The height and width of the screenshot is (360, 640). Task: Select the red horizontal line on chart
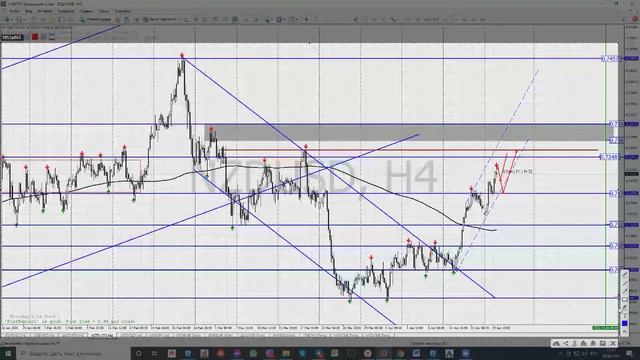410,150
